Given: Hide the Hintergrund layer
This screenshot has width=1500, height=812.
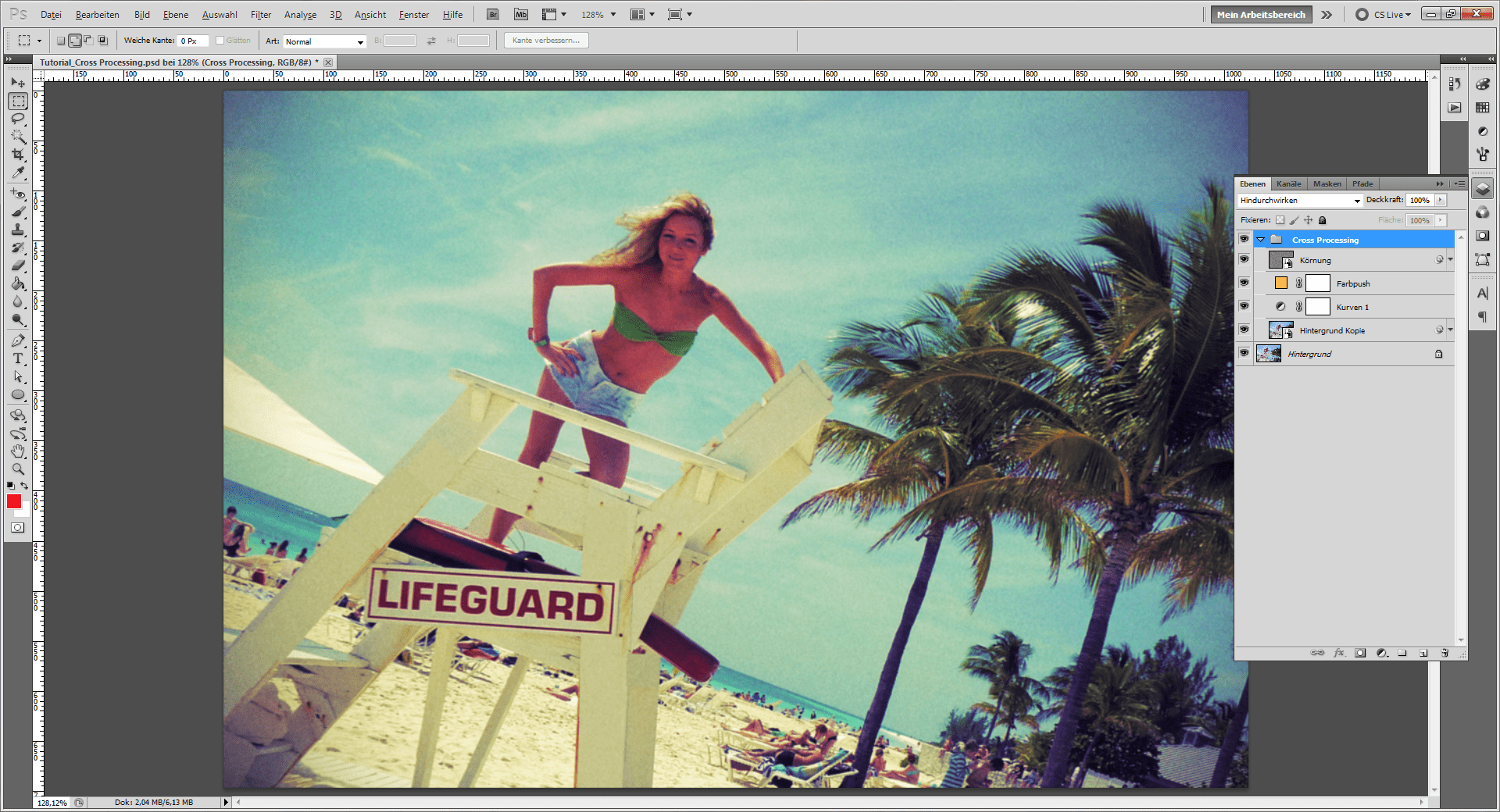Looking at the screenshot, I should coord(1244,354).
